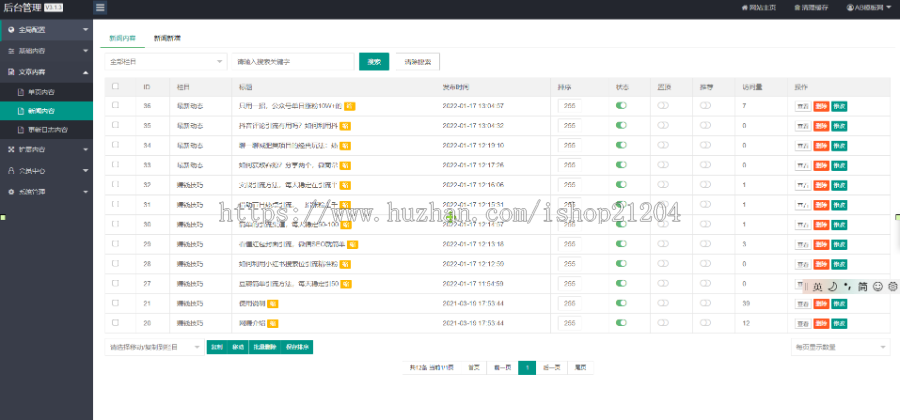Tick the checkbox for row ID 20
The image size is (900, 420).
pyautogui.click(x=115, y=322)
